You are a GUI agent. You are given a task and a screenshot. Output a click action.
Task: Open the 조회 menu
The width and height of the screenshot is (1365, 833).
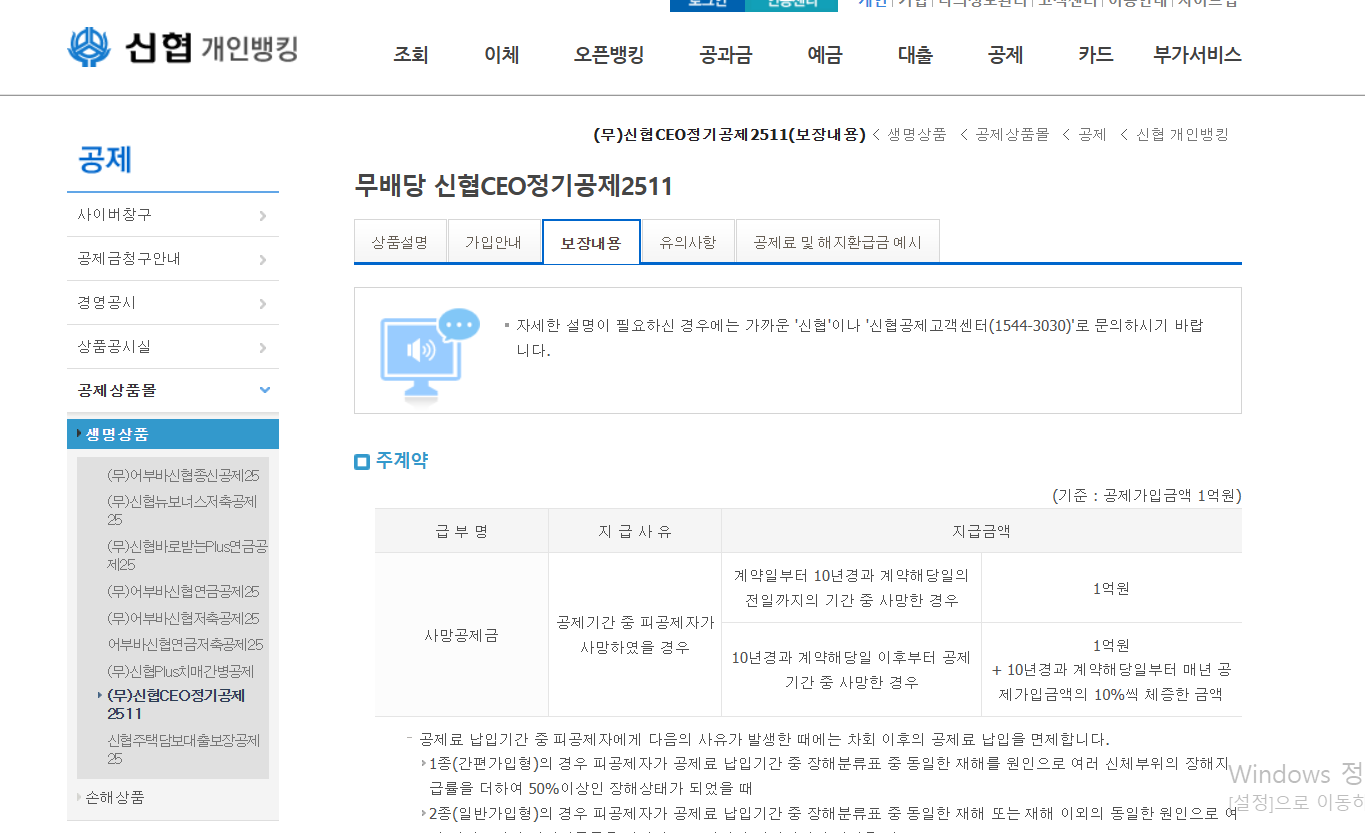click(x=411, y=55)
